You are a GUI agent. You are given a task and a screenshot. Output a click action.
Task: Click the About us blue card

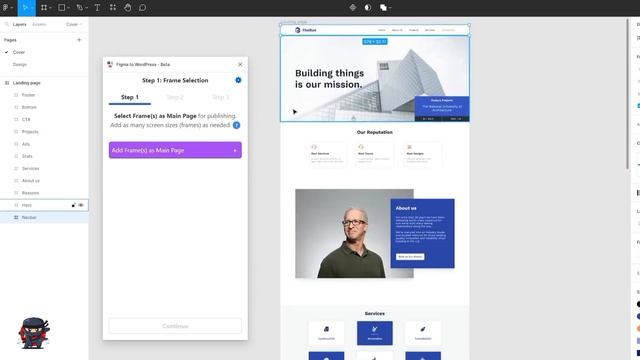422,233
